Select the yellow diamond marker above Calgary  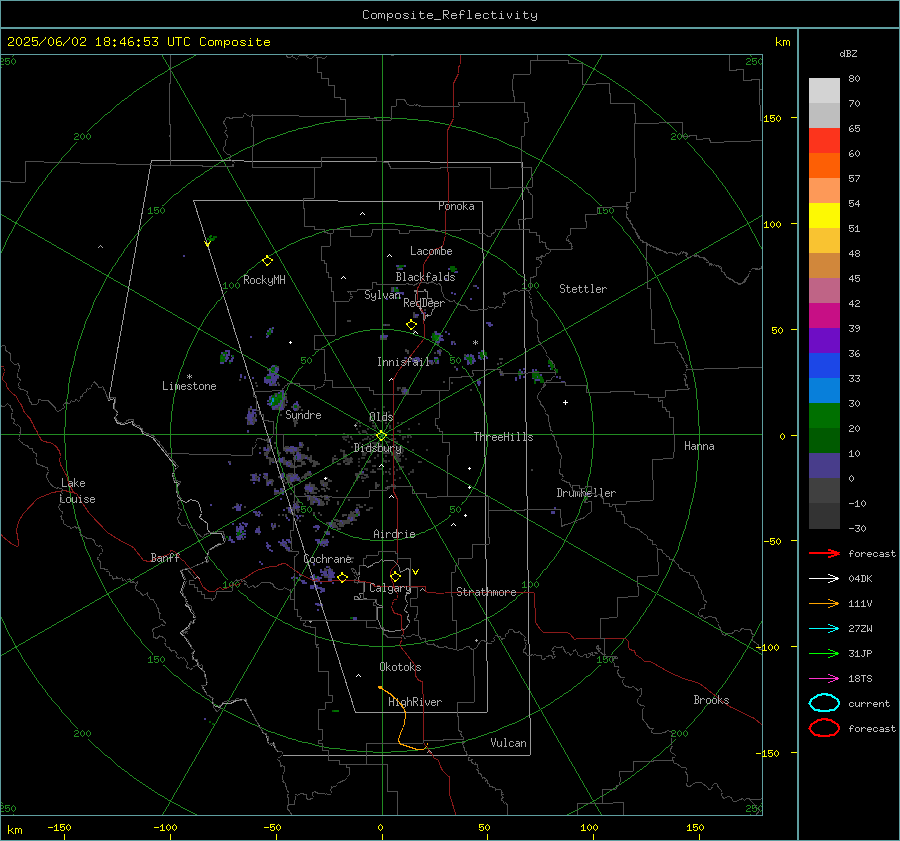[x=395, y=576]
